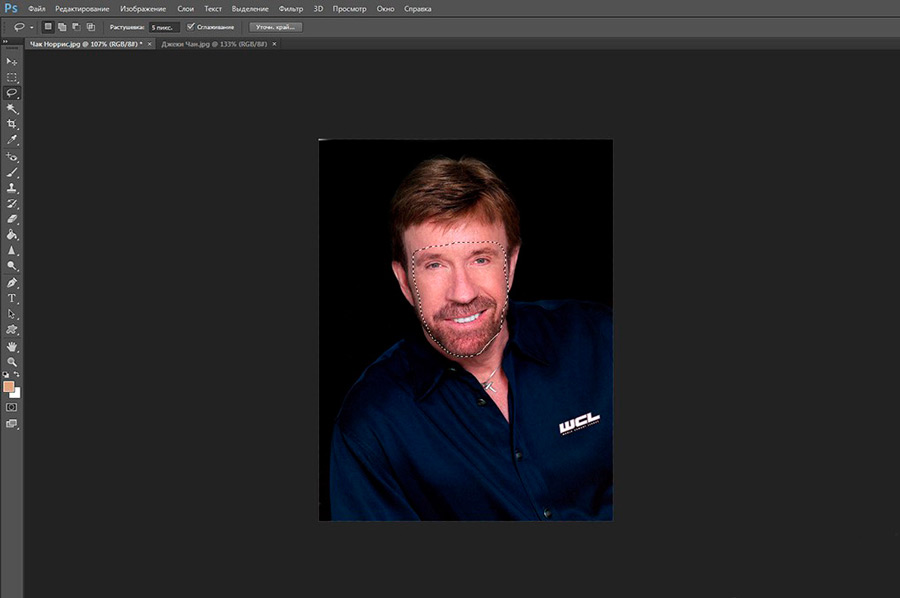Open the Lasso tool preset picker dropdown
The height and width of the screenshot is (598, 900).
(32, 27)
